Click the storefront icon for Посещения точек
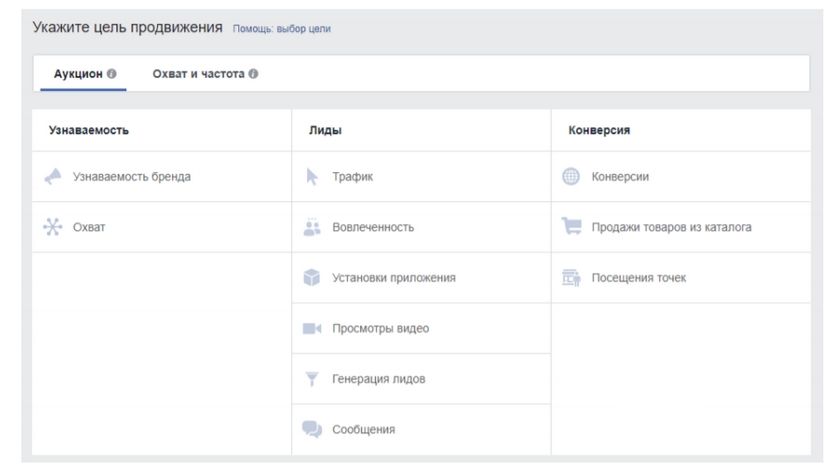Image resolution: width=840 pixels, height=471 pixels. (571, 278)
